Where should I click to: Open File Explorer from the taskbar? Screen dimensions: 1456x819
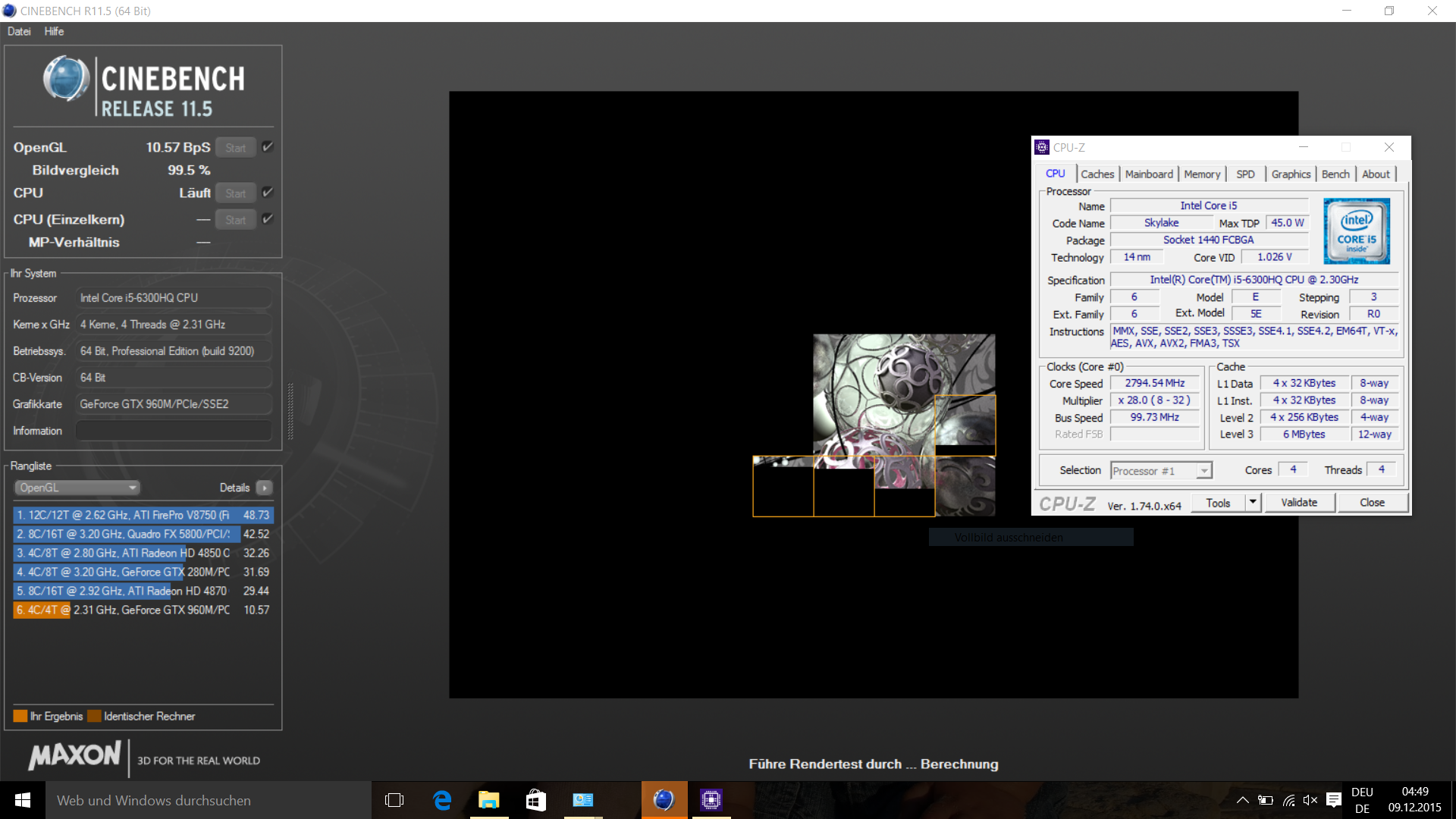pyautogui.click(x=489, y=800)
